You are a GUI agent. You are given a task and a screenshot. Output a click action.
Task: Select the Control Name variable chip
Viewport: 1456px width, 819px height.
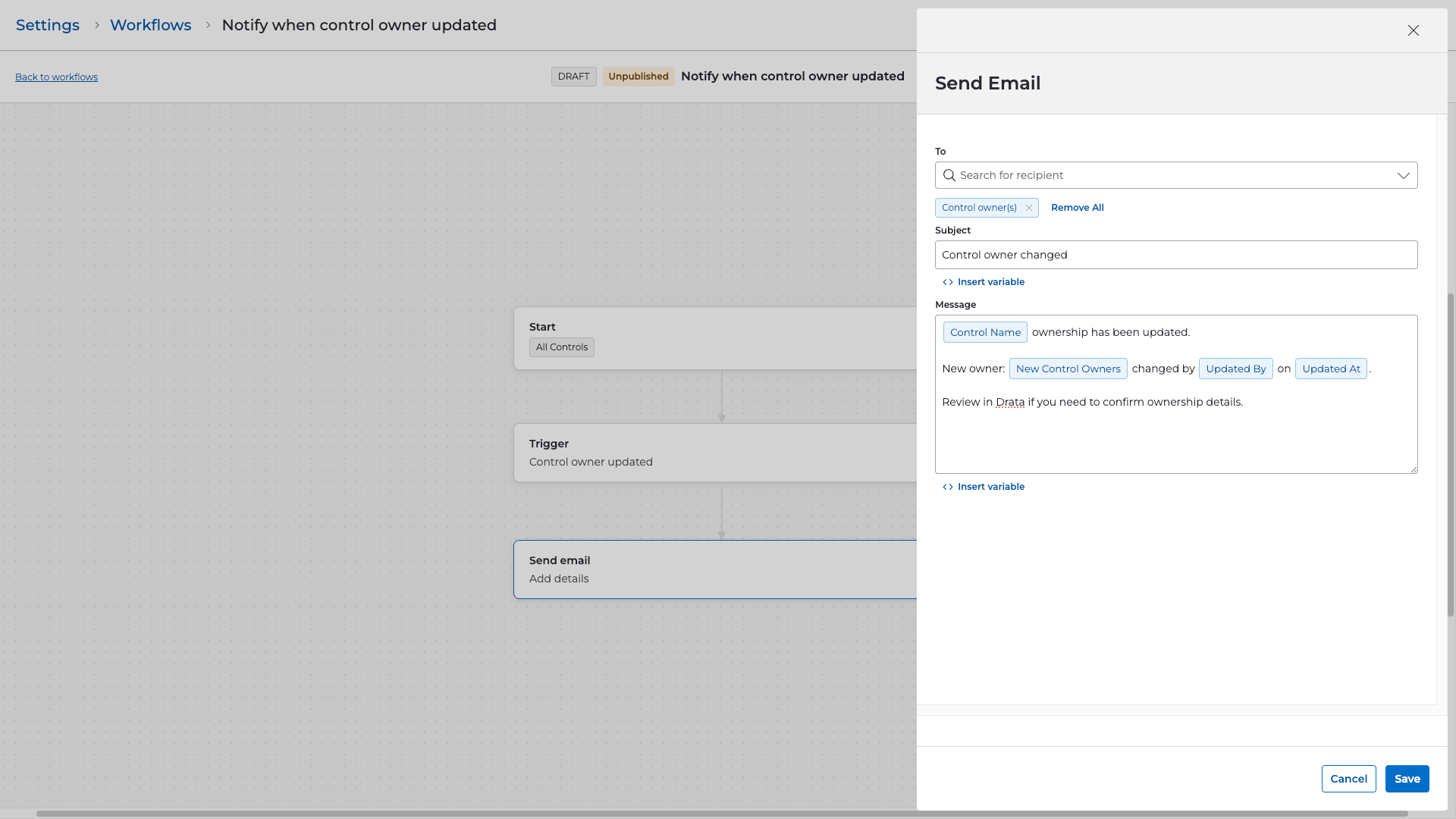(984, 332)
